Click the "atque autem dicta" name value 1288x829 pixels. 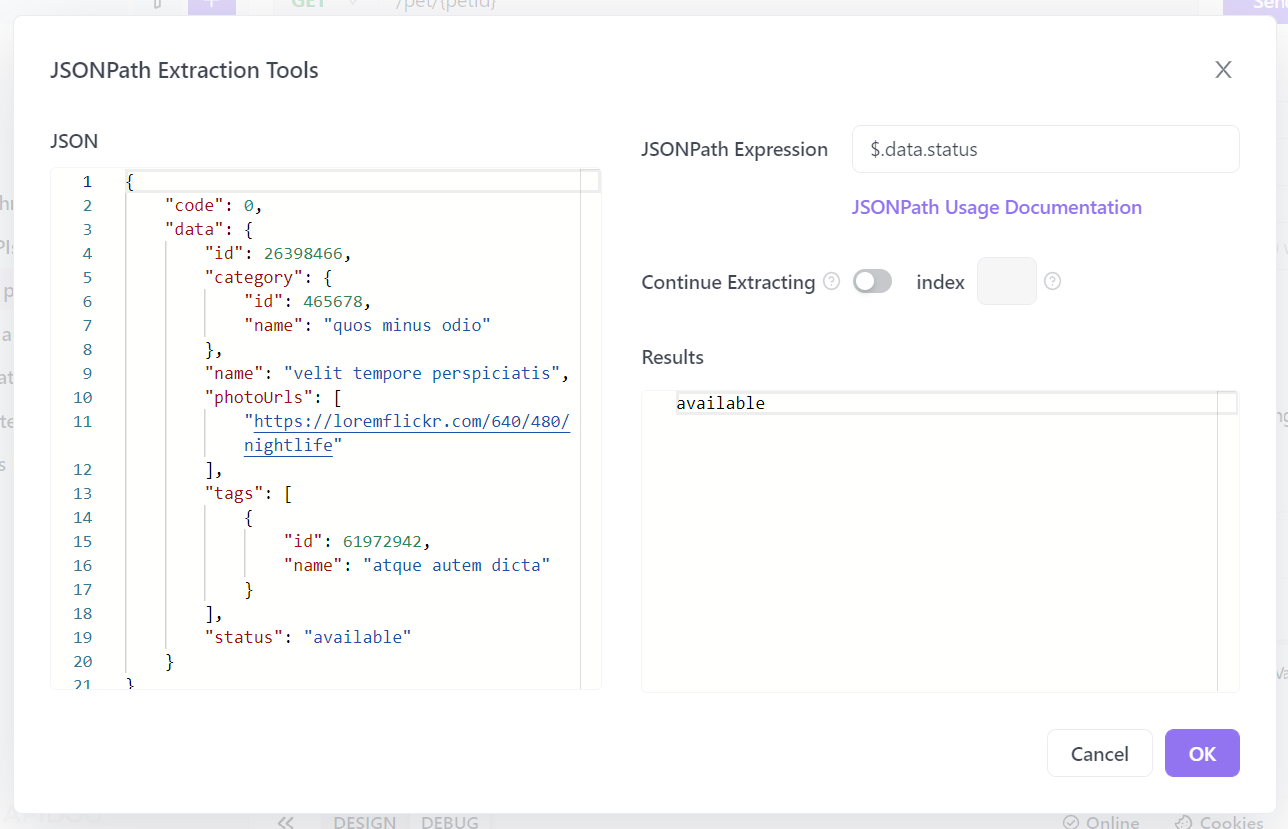coord(456,565)
